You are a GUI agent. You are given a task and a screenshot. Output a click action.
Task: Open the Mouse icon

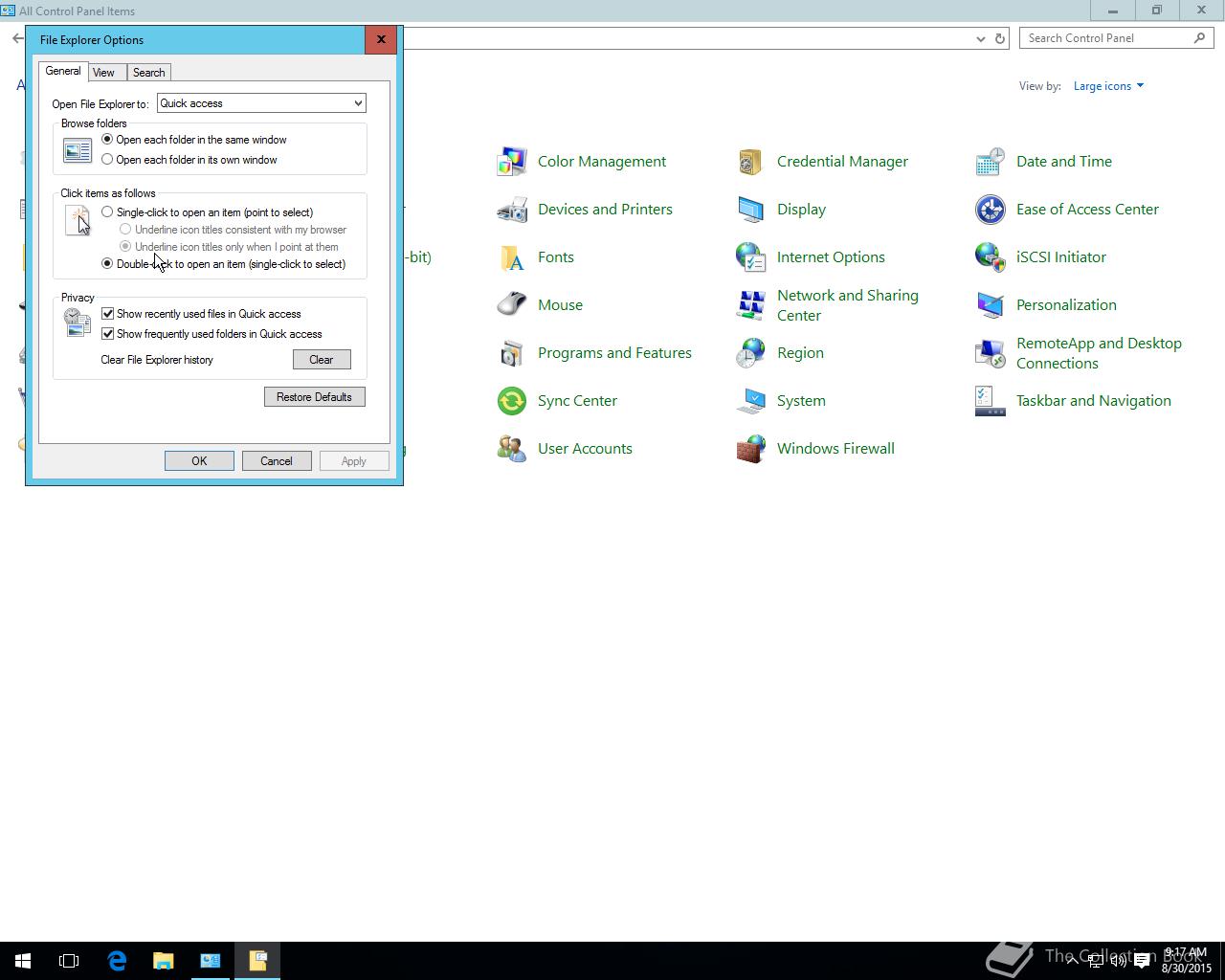point(512,305)
